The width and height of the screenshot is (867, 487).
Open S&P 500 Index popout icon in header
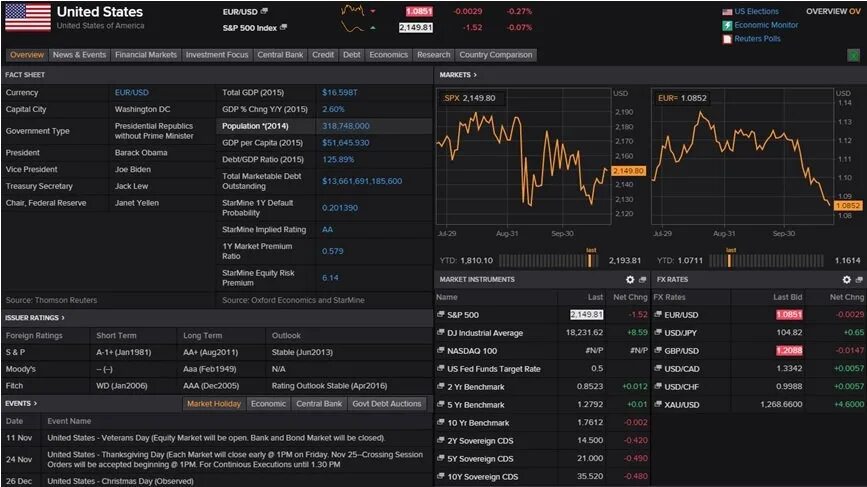pyautogui.click(x=284, y=27)
